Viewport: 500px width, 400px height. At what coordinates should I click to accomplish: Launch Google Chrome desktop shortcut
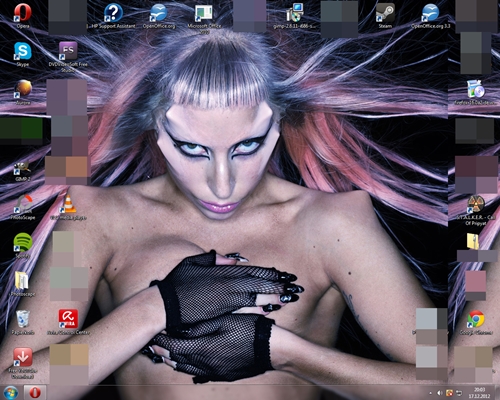[476, 320]
